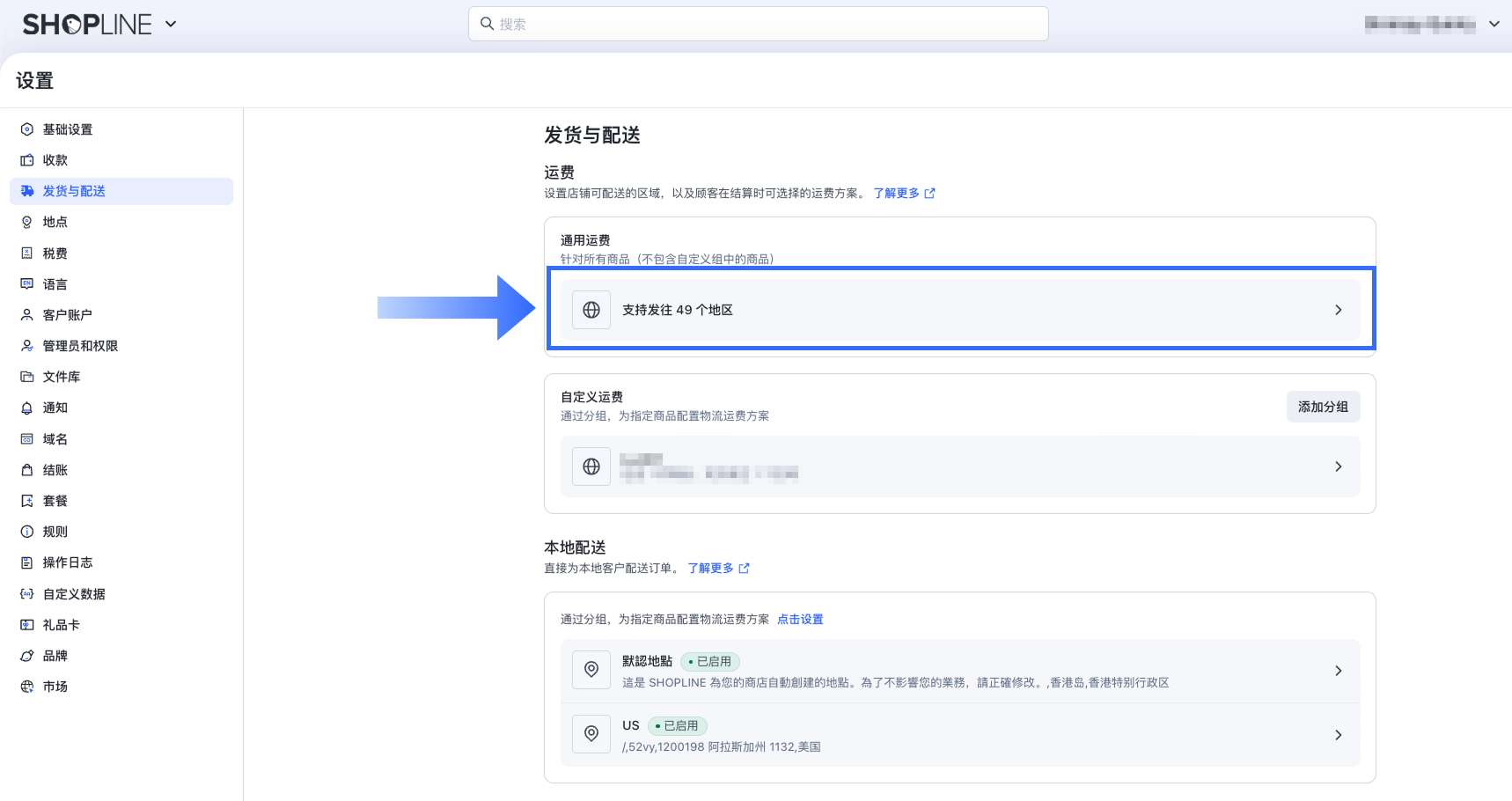Click the 域名 domain icon
This screenshot has height=801, width=1512.
[x=27, y=439]
